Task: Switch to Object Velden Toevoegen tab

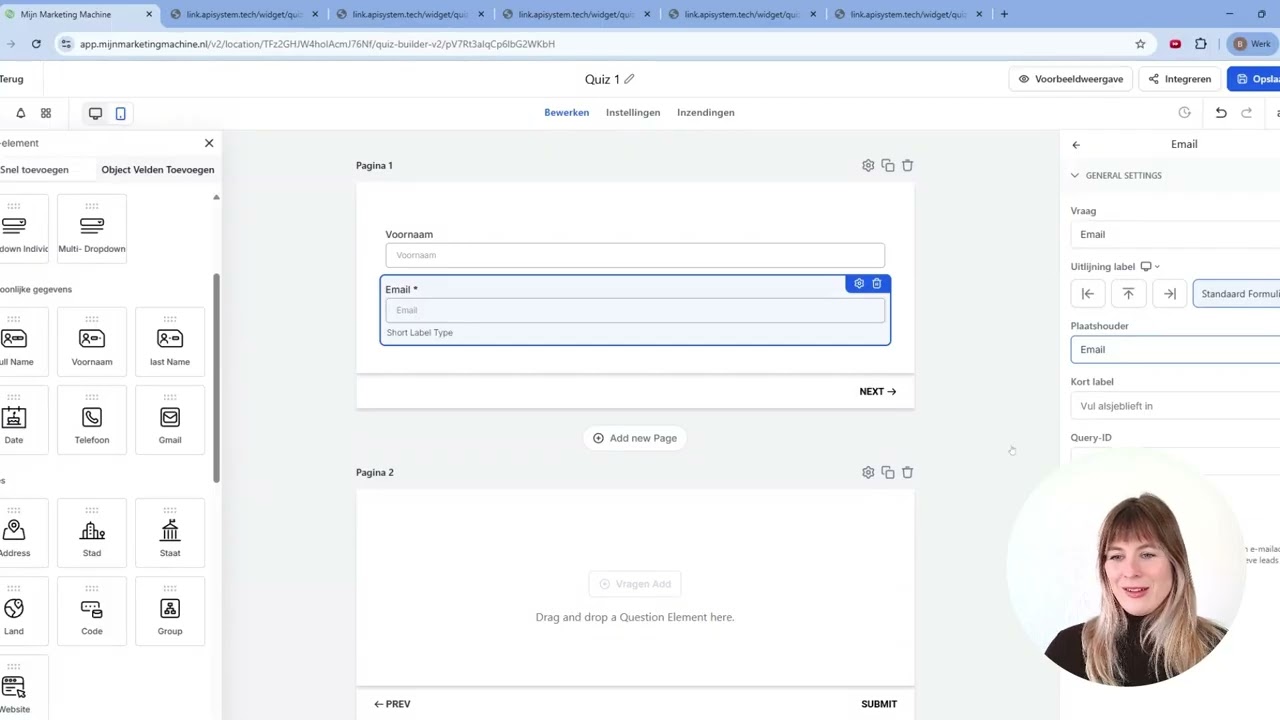Action: (x=158, y=170)
